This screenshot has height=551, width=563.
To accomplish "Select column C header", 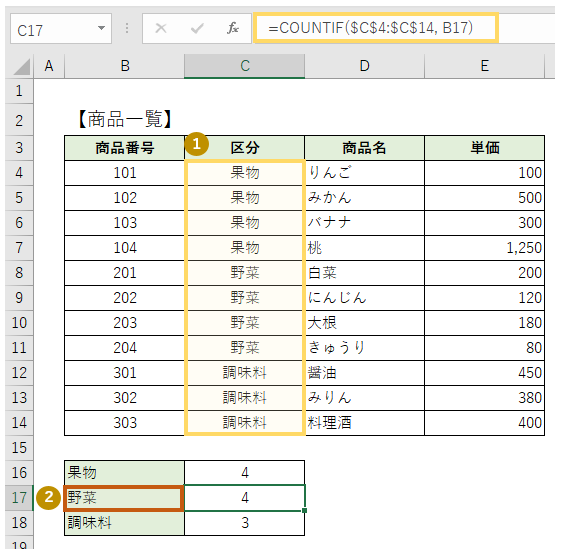I will [245, 66].
